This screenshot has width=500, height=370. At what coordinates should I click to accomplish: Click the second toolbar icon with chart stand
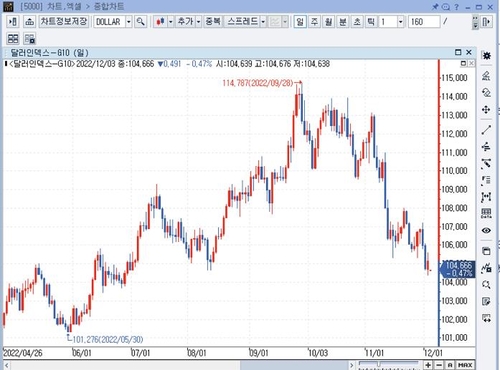[30, 22]
